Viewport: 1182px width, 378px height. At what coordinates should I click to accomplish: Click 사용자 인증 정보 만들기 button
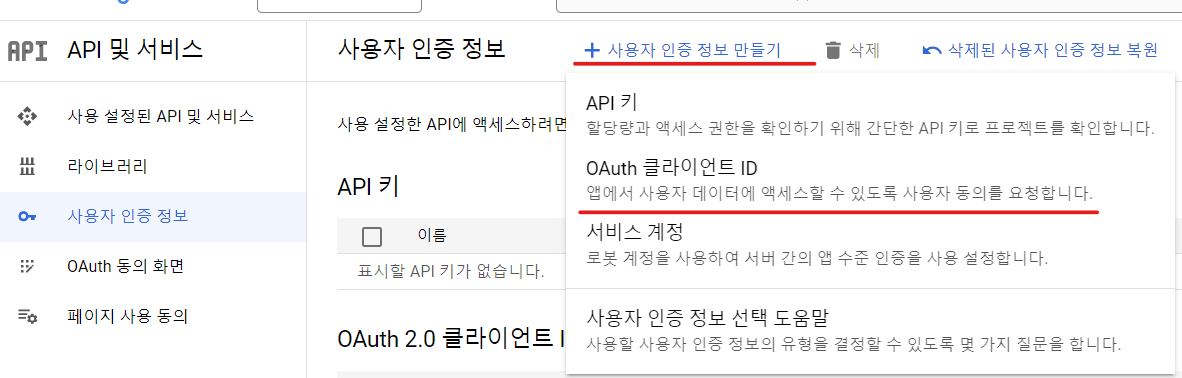(x=683, y=51)
